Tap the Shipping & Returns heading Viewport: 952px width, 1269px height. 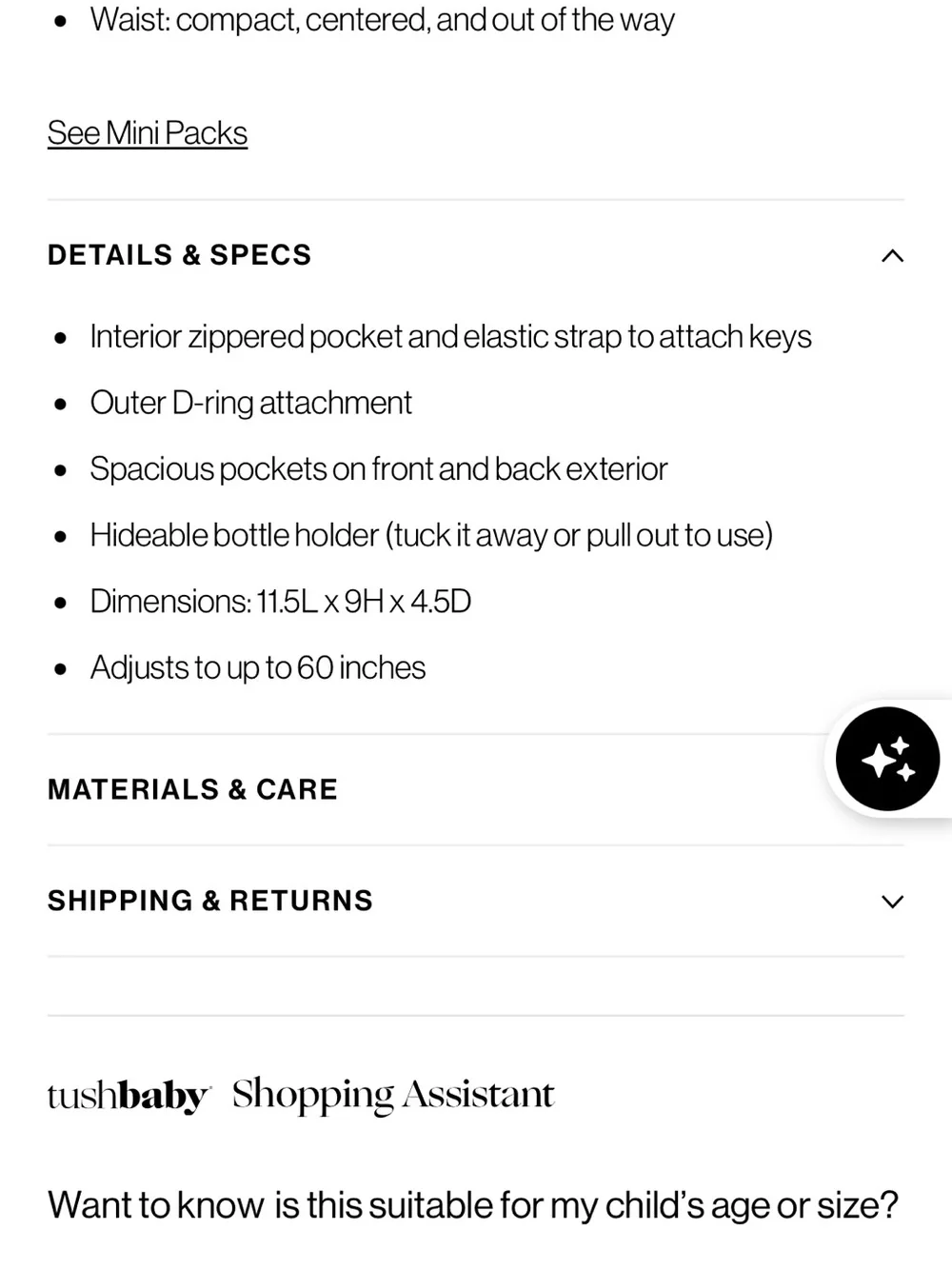pyautogui.click(x=210, y=901)
